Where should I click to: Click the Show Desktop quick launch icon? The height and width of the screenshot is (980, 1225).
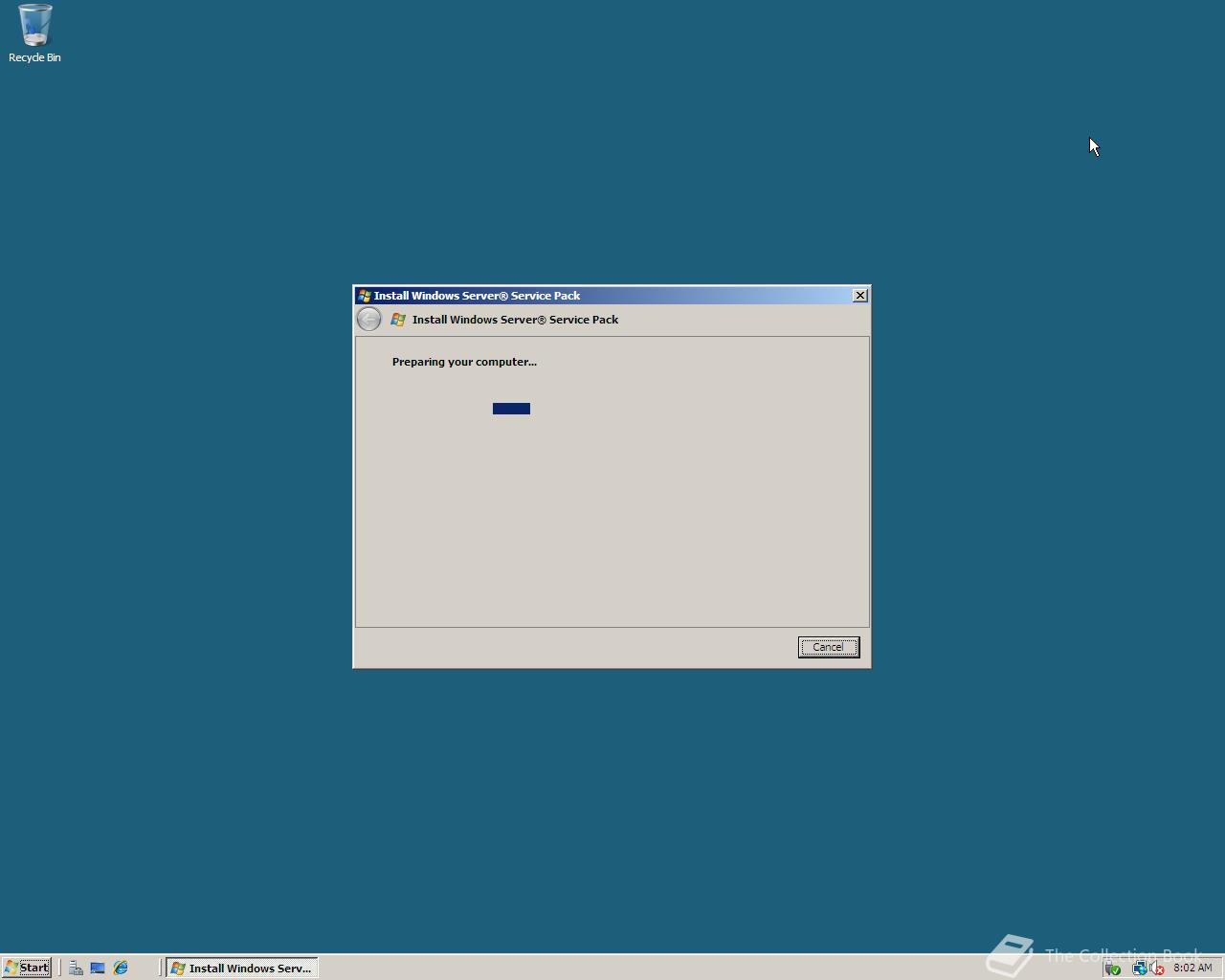98,968
